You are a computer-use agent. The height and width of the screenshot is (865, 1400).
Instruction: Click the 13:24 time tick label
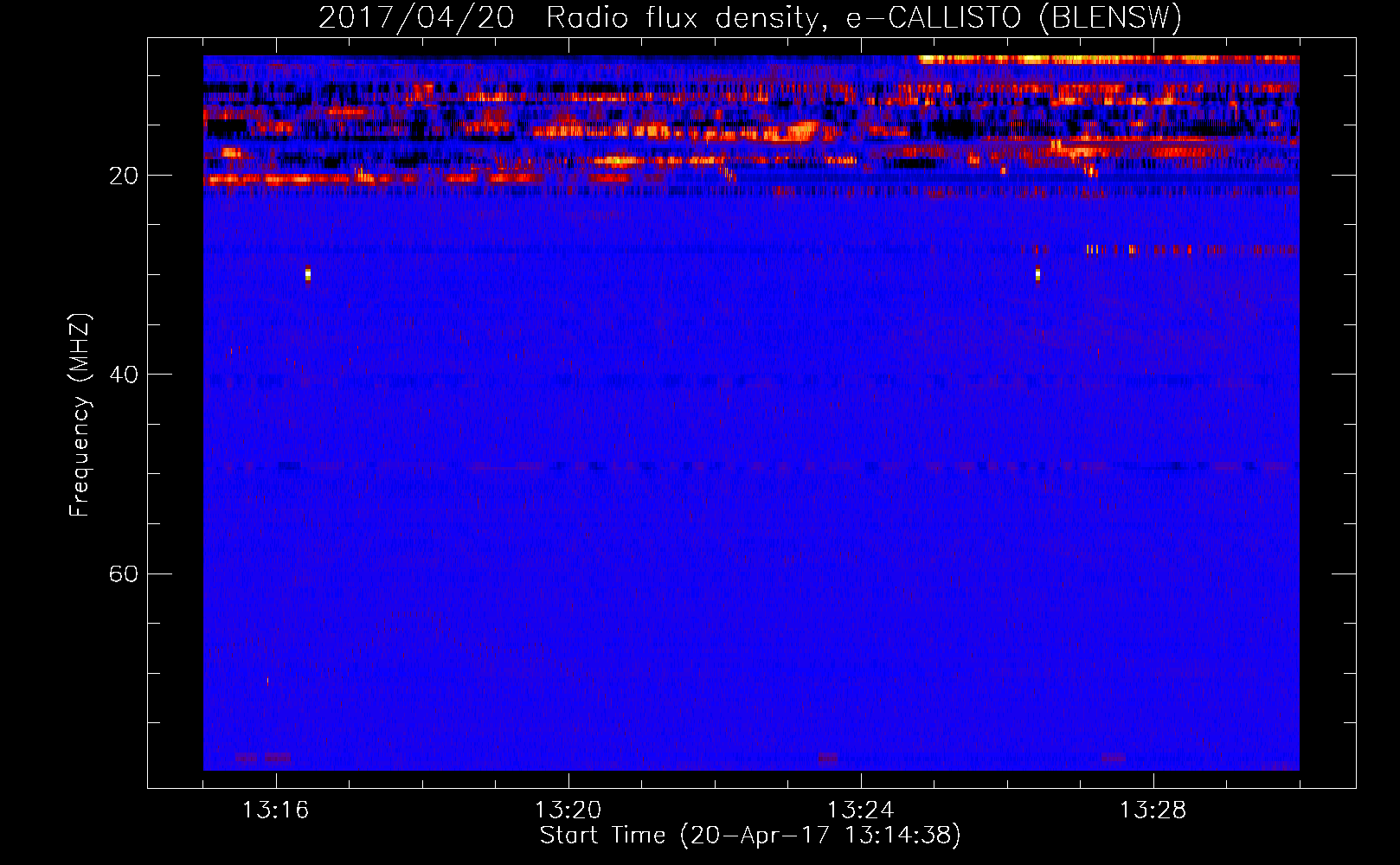pos(860,811)
